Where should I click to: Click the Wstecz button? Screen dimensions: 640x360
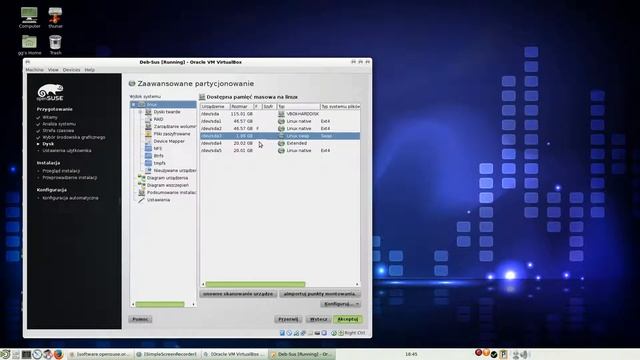(x=318, y=319)
